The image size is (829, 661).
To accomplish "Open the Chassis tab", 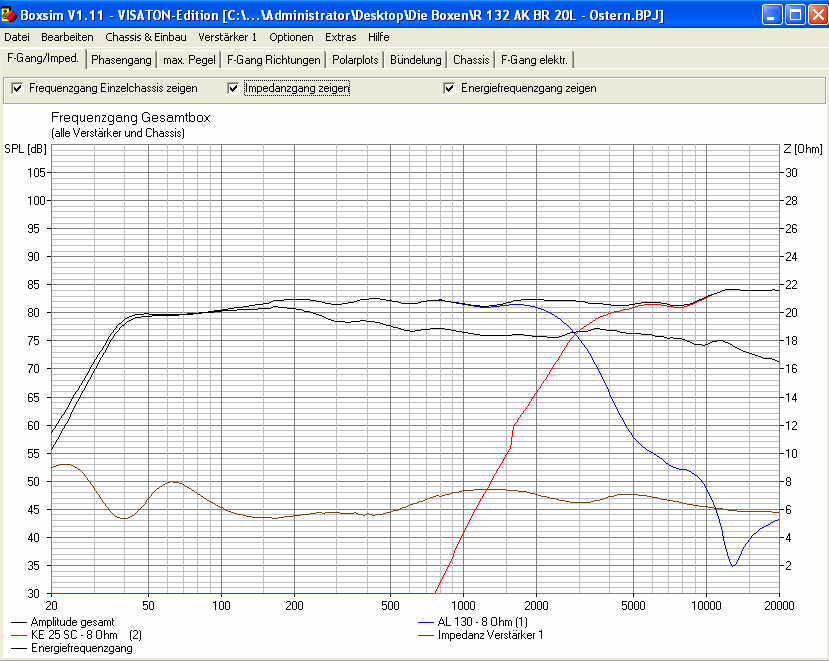I will click(x=471, y=60).
